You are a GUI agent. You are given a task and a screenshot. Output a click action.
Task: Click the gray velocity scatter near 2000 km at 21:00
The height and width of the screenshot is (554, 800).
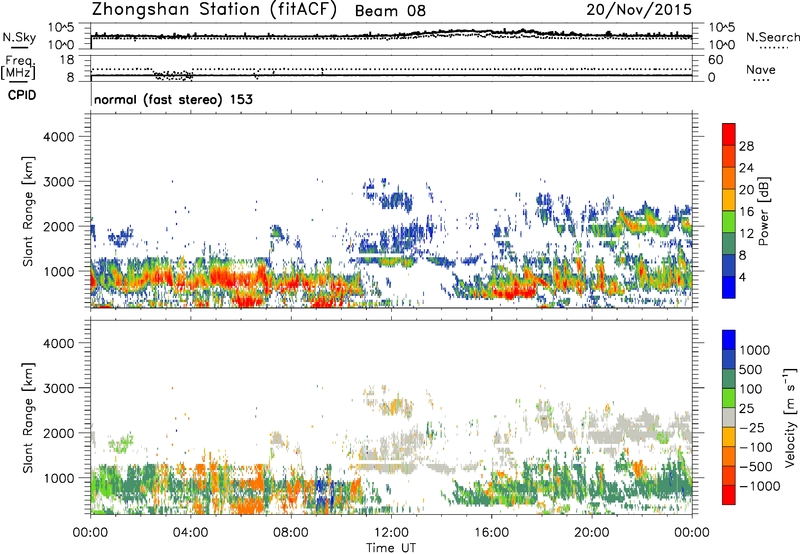pyautogui.click(x=620, y=433)
